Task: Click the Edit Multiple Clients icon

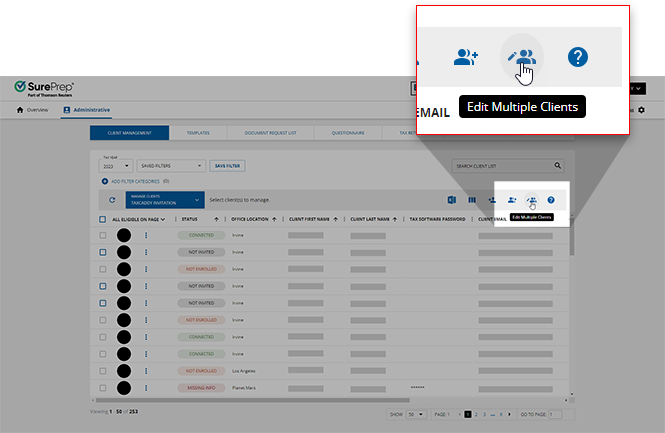Action: point(531,201)
